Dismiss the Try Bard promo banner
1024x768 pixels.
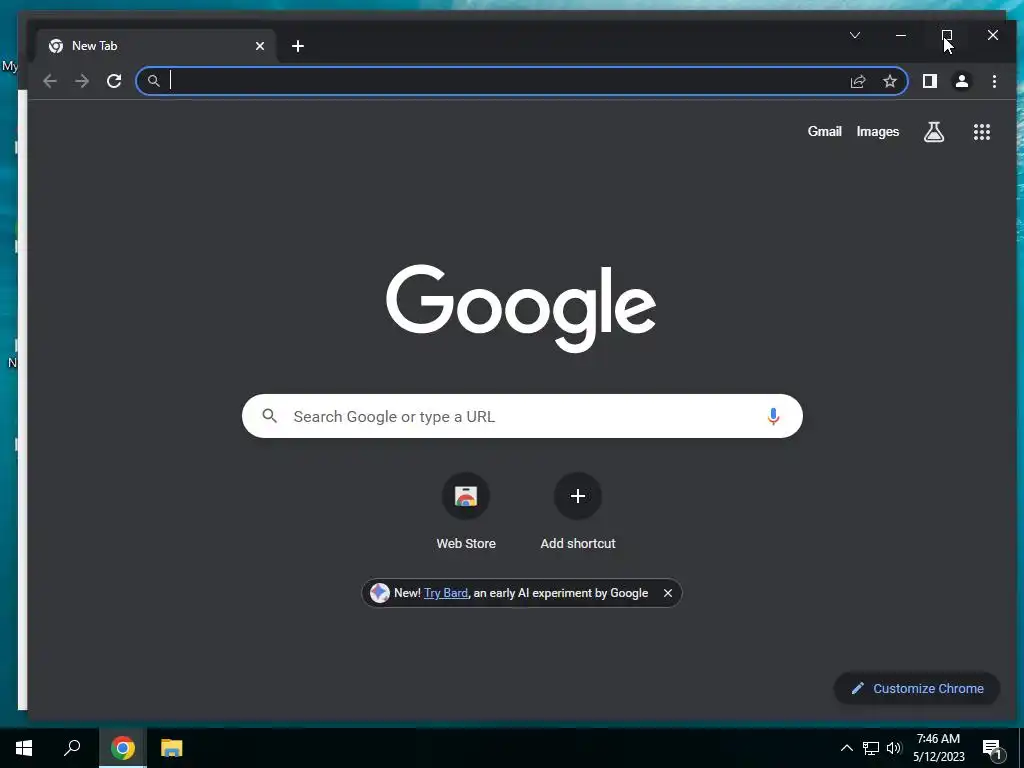tap(667, 593)
